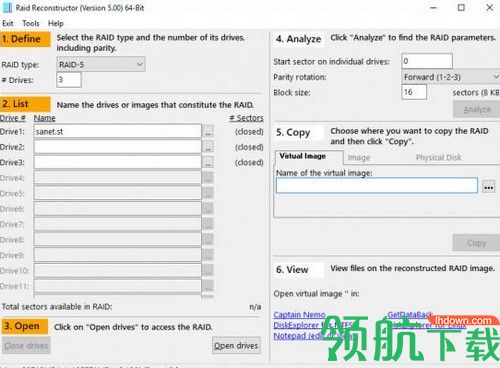This screenshot has width=500, height=368.
Task: Click the Drive1 (closed) status text
Action: (249, 132)
